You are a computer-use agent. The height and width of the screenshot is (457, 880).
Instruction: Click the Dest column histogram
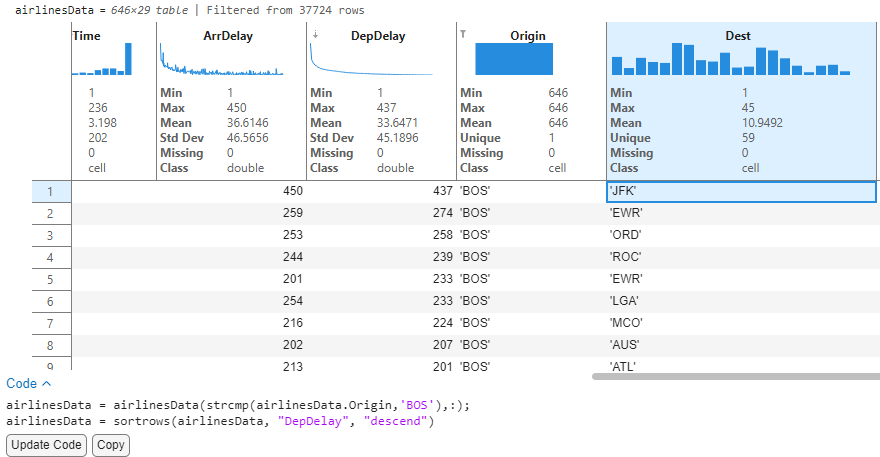click(x=730, y=60)
